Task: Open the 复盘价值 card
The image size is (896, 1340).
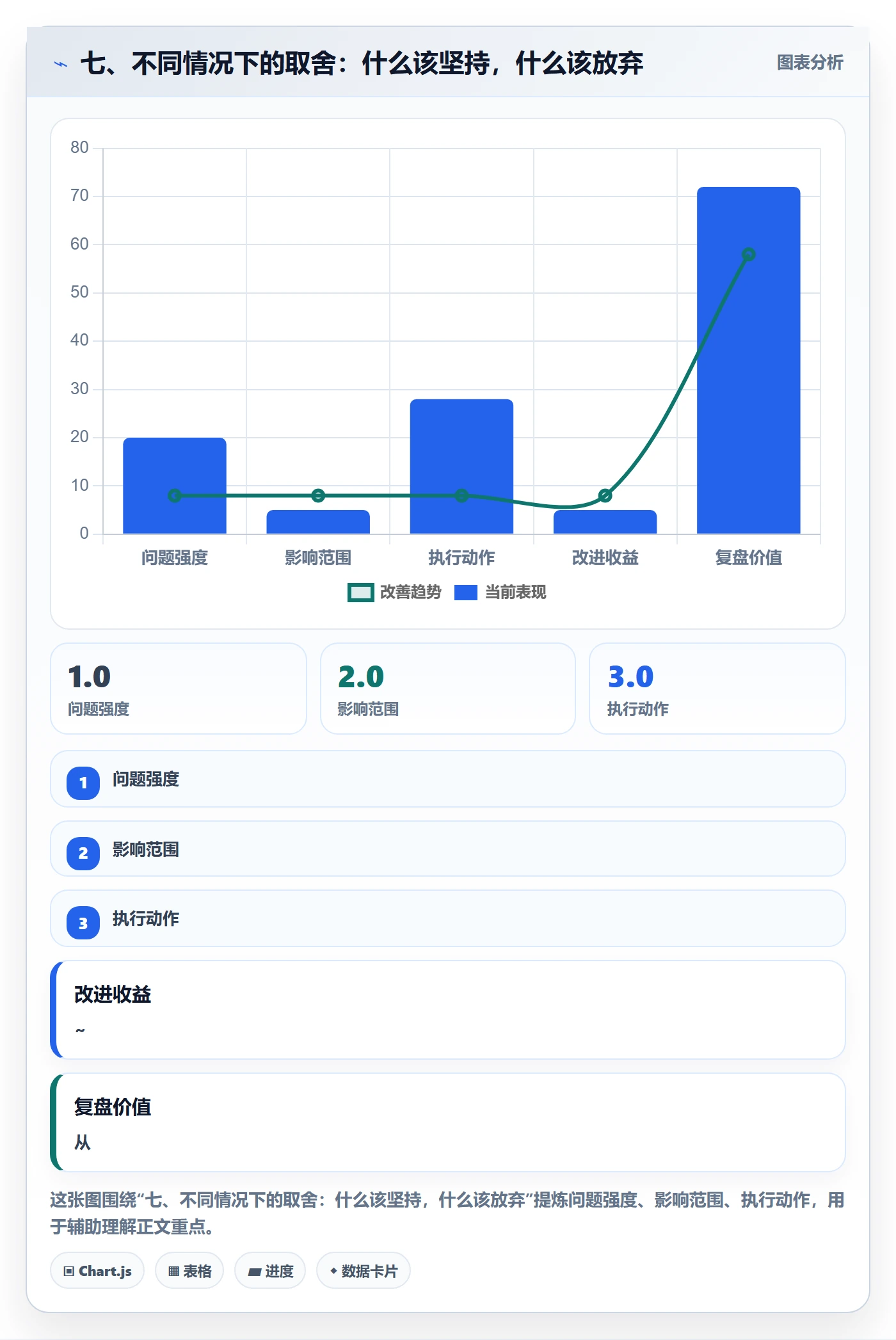Action: point(448,1122)
